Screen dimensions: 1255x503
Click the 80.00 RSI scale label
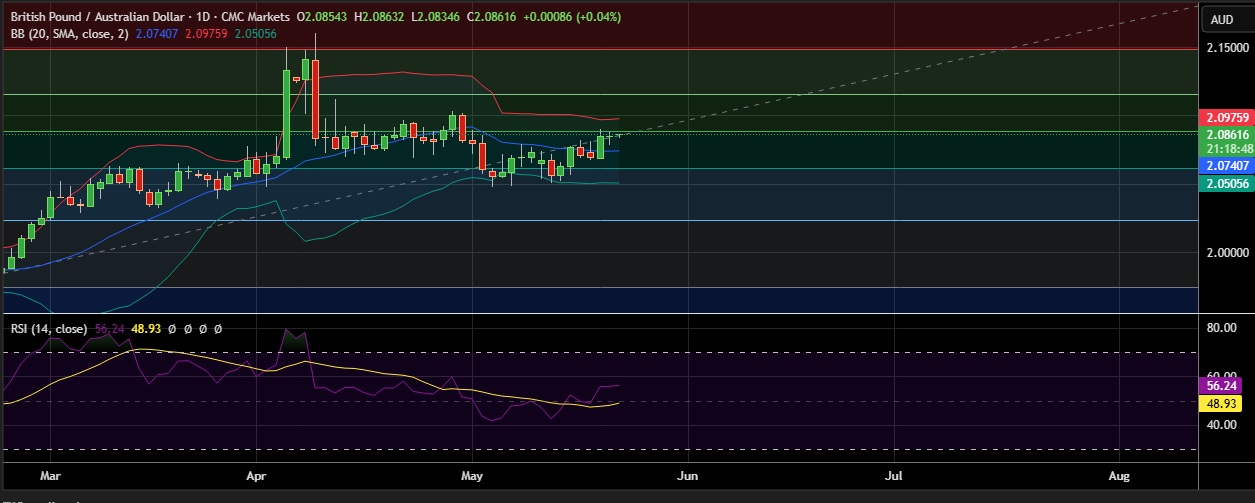point(1221,327)
